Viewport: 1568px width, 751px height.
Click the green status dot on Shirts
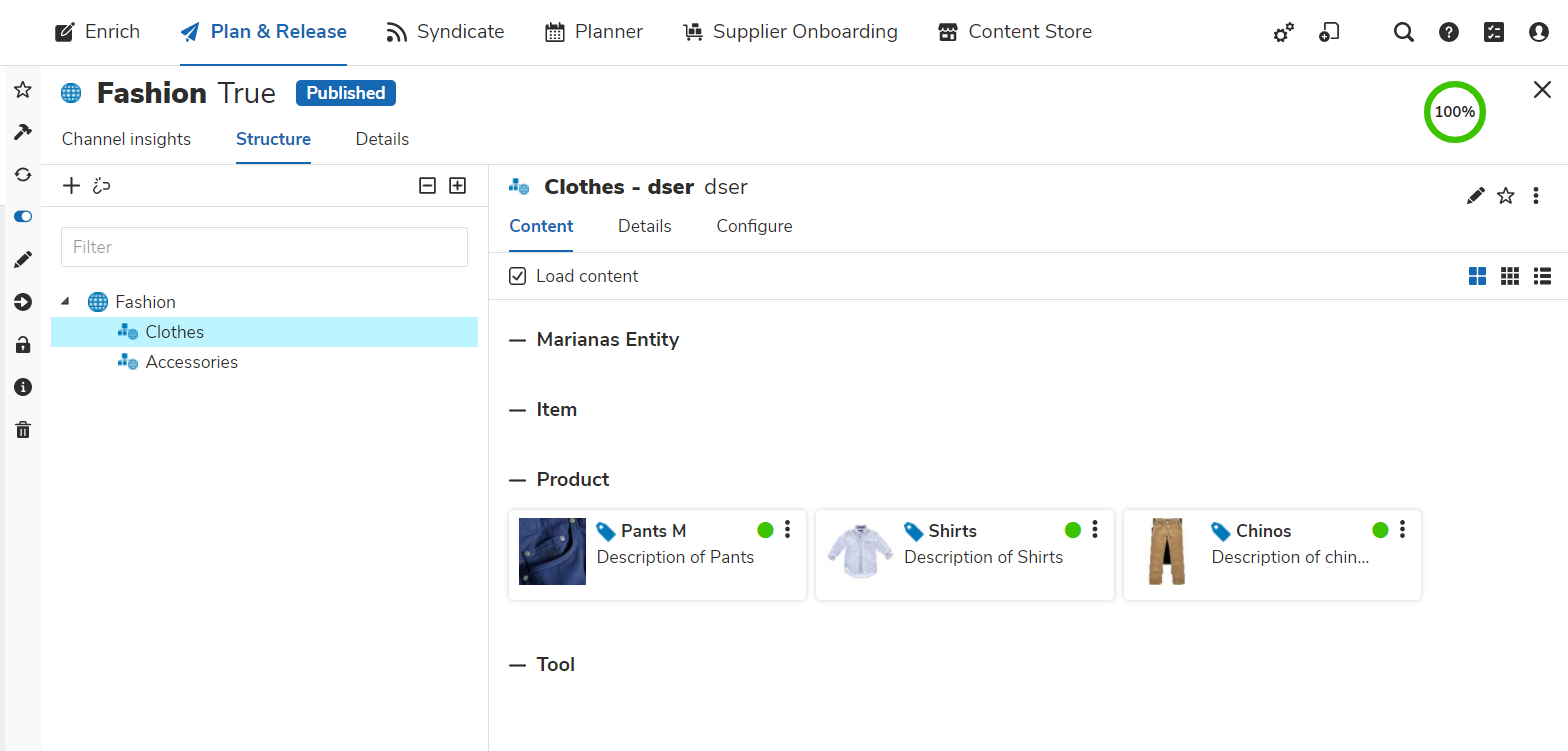click(x=1073, y=530)
